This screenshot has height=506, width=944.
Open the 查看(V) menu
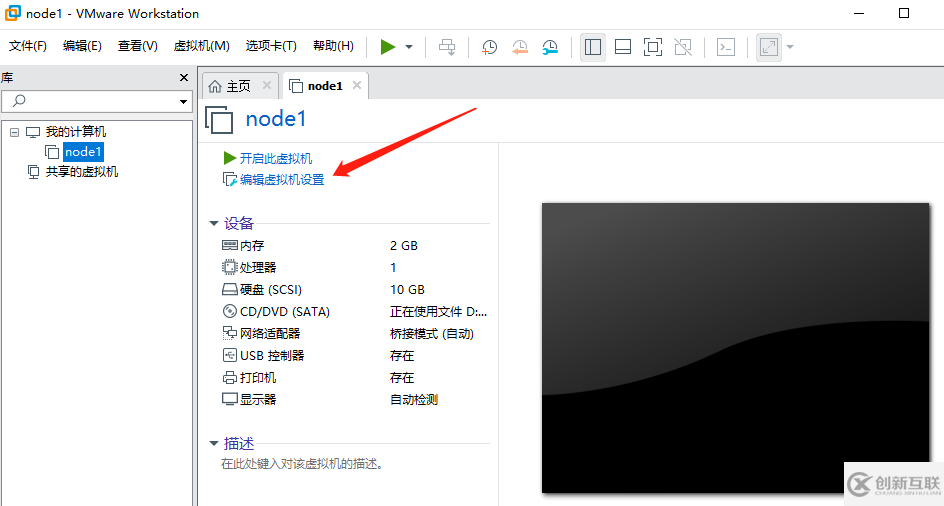pos(137,46)
